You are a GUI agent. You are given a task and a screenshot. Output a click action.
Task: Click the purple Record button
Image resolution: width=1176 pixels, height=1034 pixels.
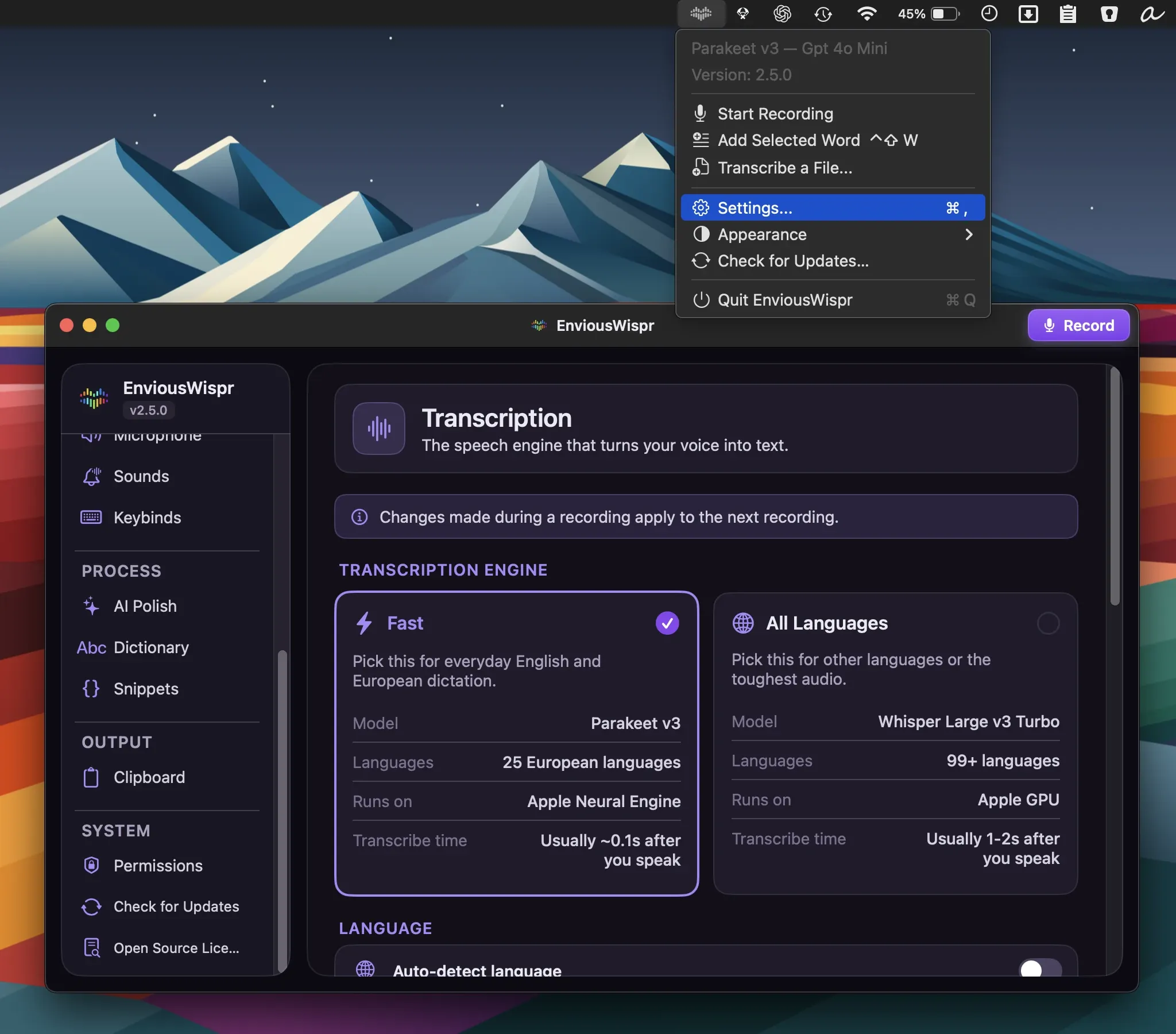coord(1078,325)
